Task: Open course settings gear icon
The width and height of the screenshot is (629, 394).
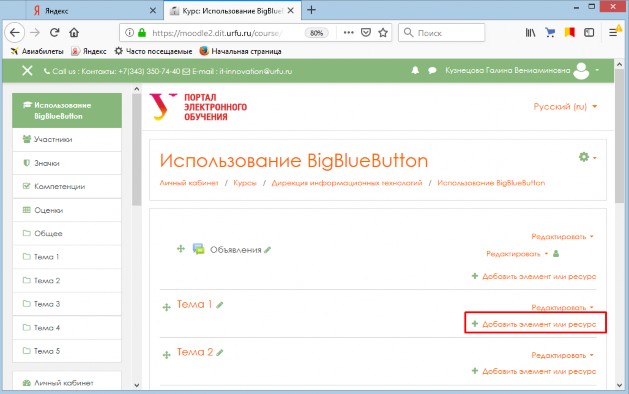Action: 584,157
